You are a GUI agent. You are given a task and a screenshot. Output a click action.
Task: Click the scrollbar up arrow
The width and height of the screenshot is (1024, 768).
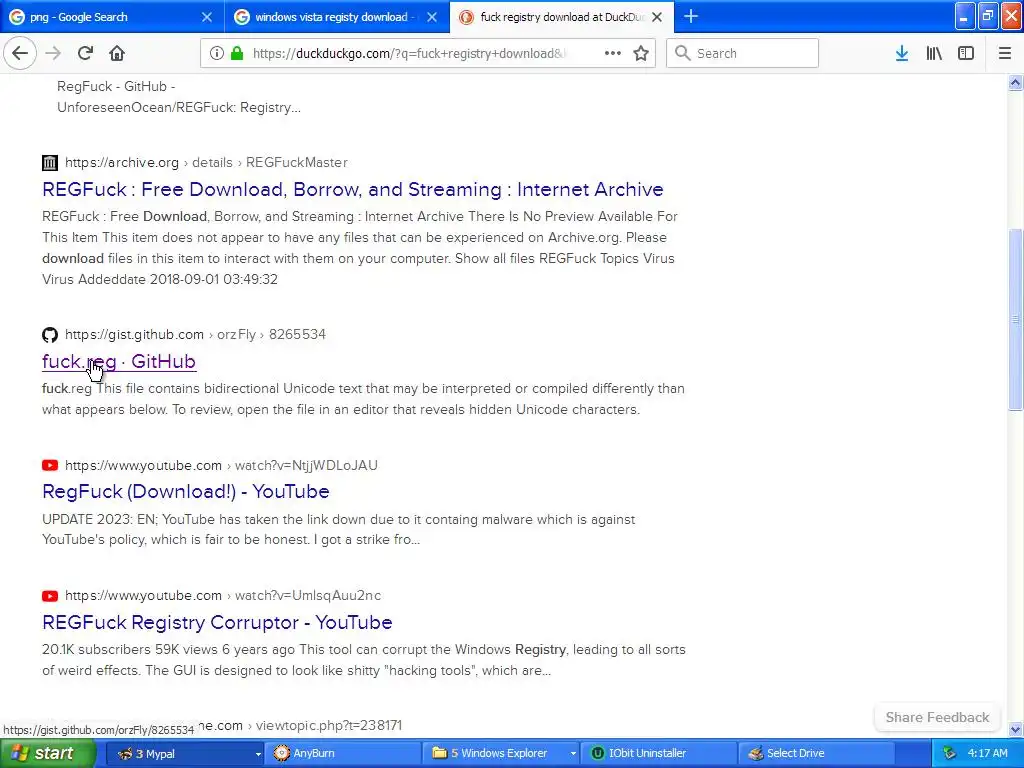[x=1015, y=82]
